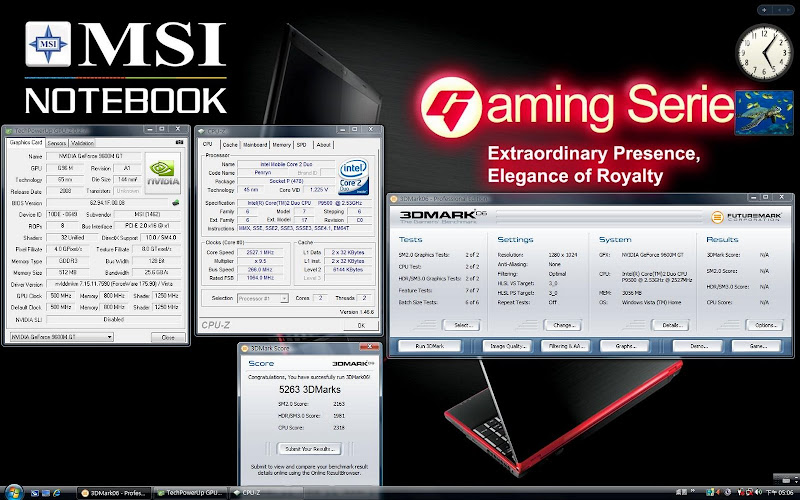This screenshot has width=800, height=500.
Task: Click Submit Your Results button
Action: (310, 449)
